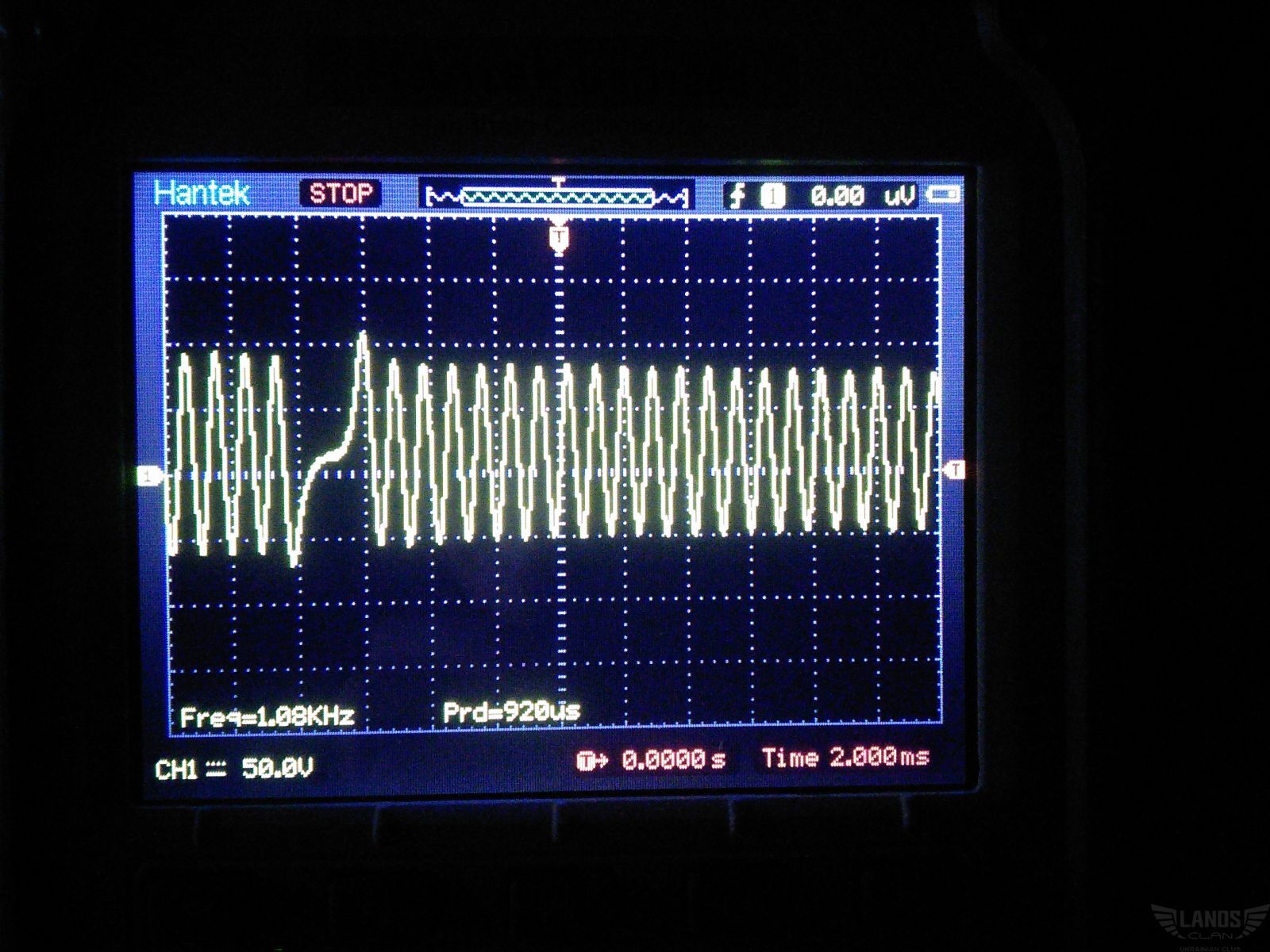Screen dimensions: 1270x952
Task: Click the DC coupling symbol next to CH1
Action: (x=216, y=770)
